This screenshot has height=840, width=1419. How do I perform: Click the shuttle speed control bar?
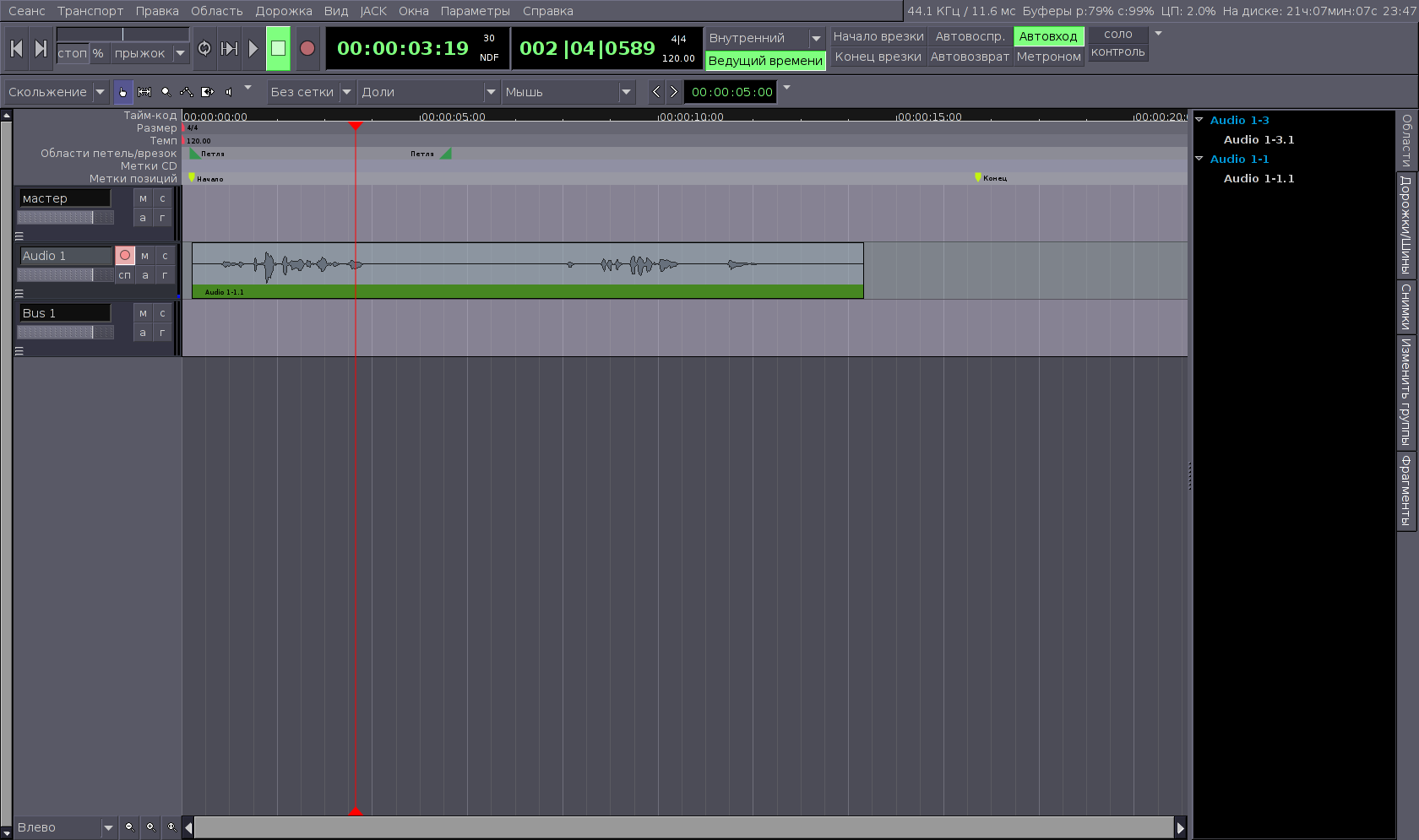tap(122, 34)
